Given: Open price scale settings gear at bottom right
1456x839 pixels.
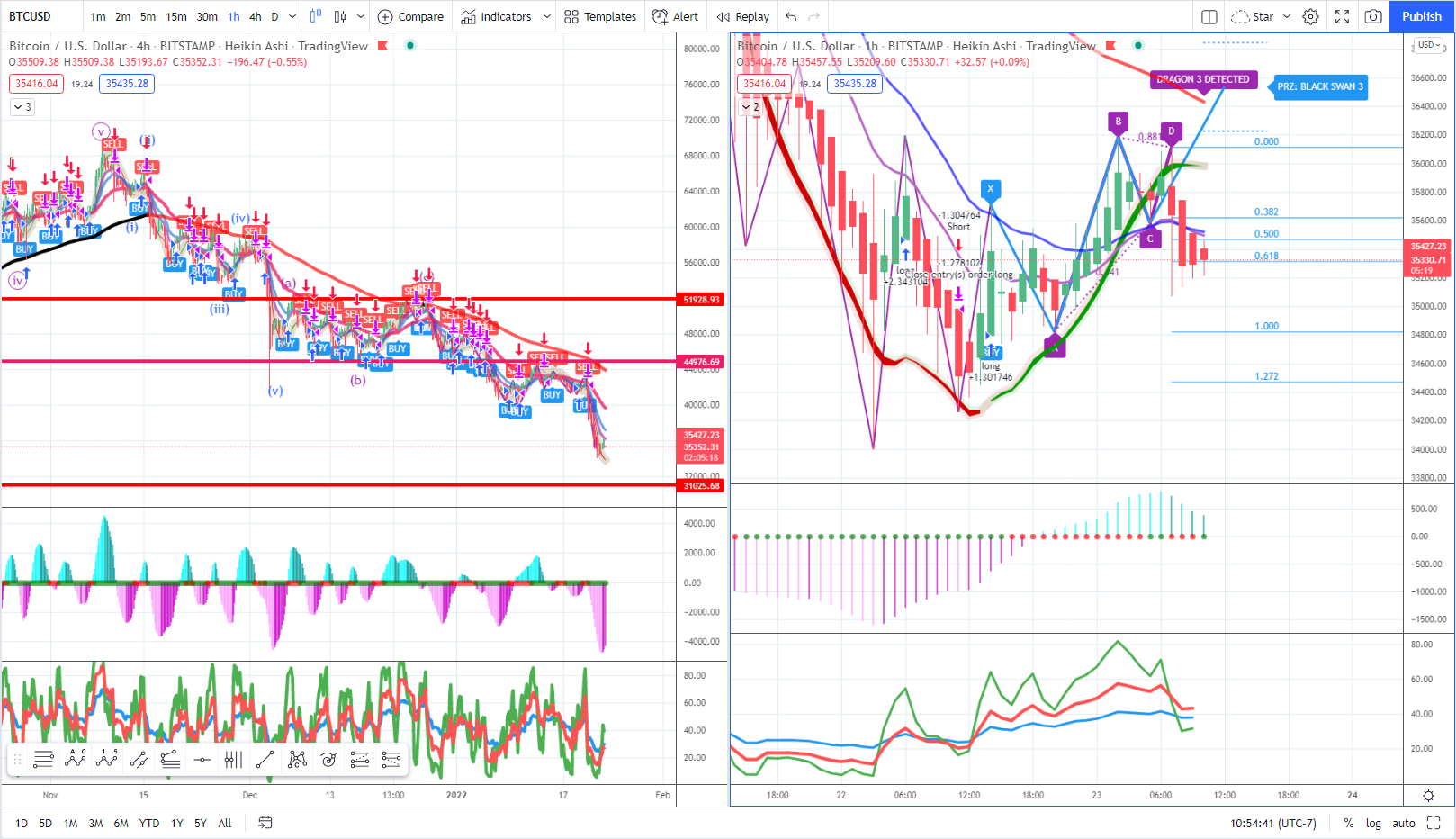Looking at the screenshot, I should click(x=1428, y=796).
